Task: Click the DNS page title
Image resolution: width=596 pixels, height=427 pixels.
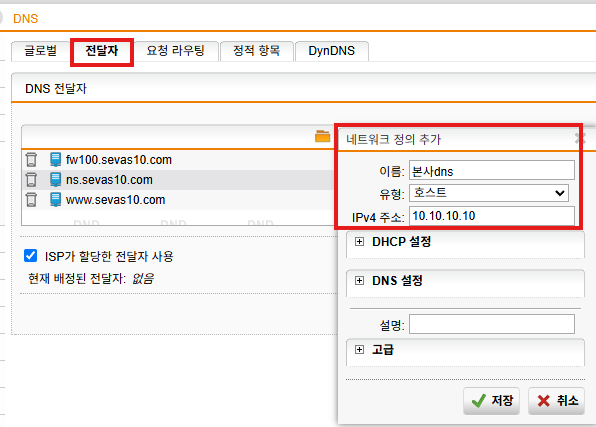Action: click(25, 19)
